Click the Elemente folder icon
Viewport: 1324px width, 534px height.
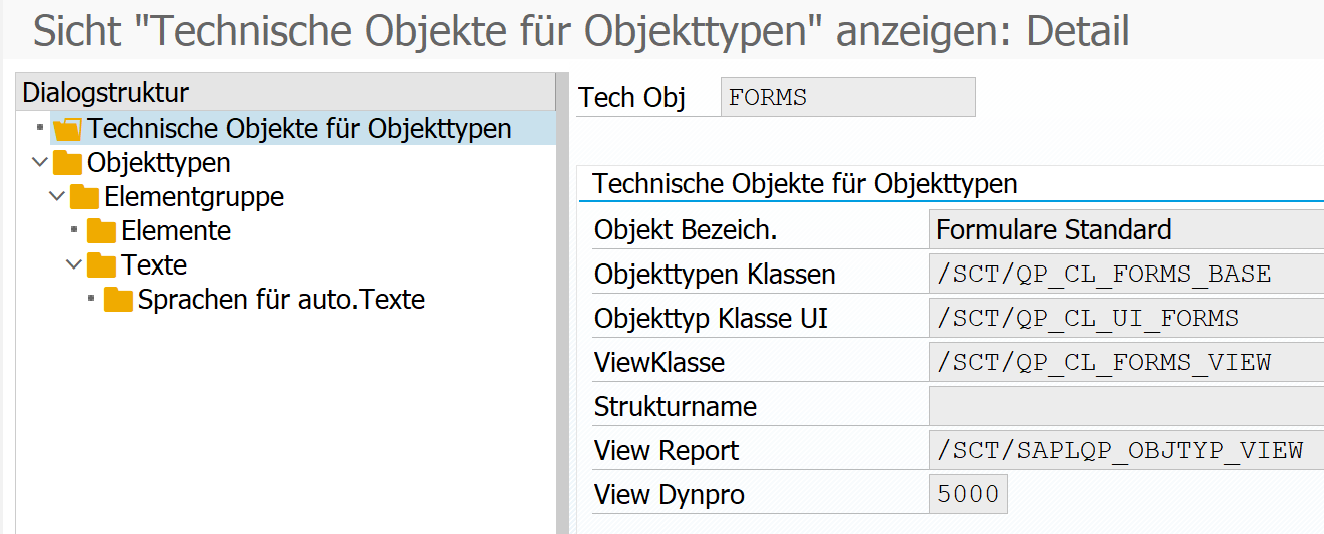coord(101,231)
